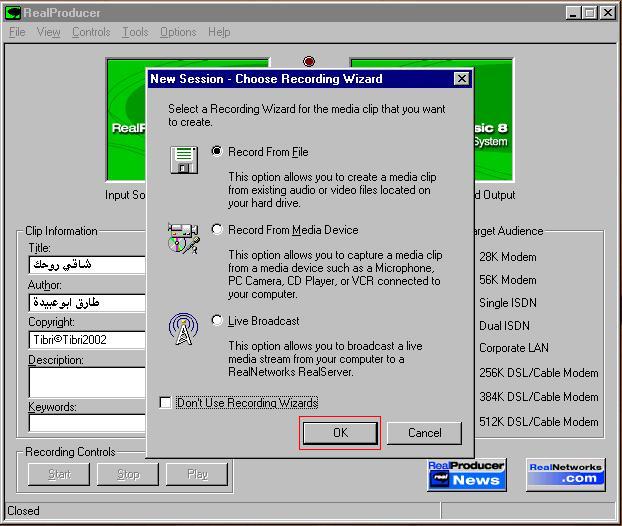
Task: Click the Live Broadcast antenna tower icon
Action: 183,329
